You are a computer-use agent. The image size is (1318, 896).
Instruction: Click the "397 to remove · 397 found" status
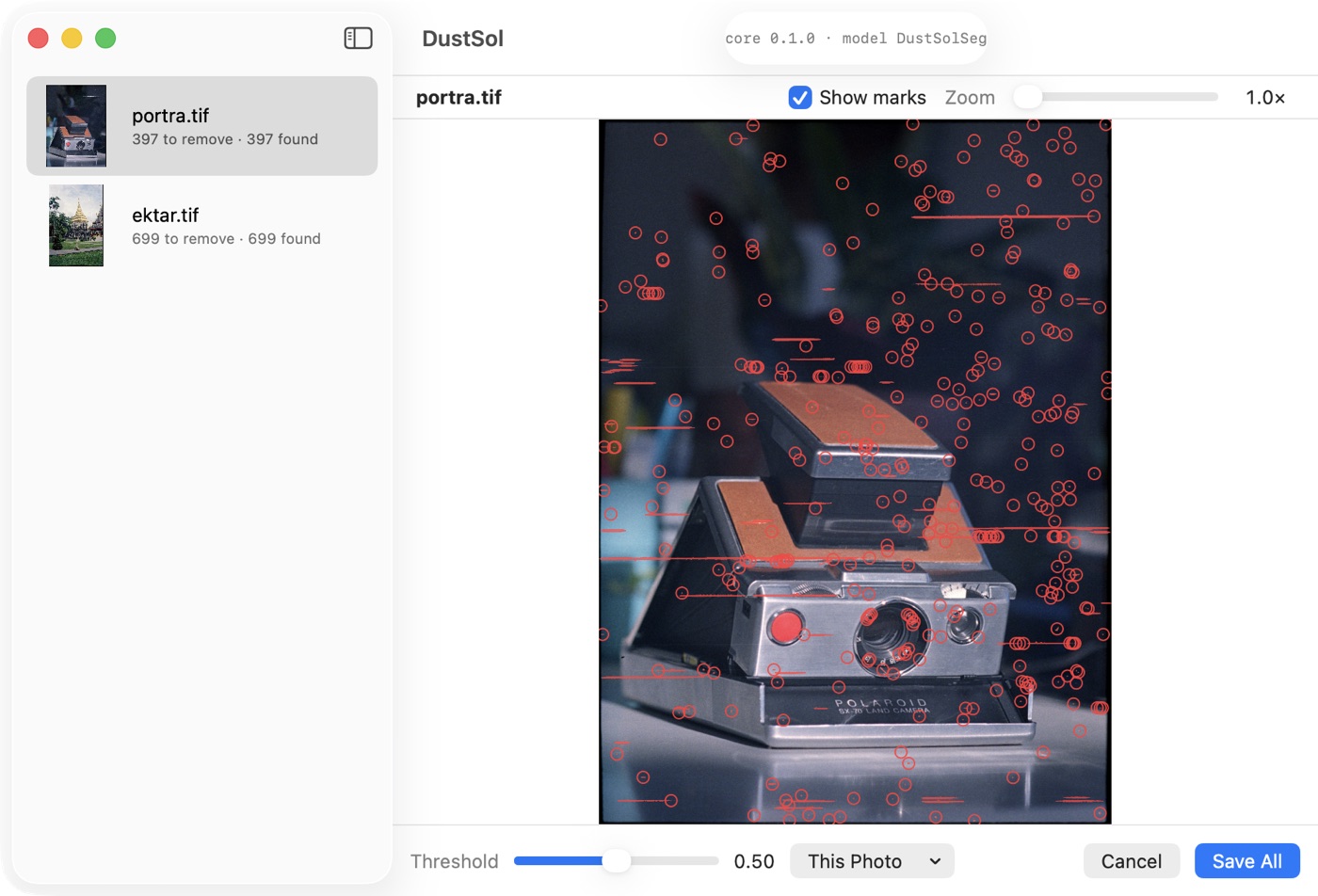click(225, 139)
